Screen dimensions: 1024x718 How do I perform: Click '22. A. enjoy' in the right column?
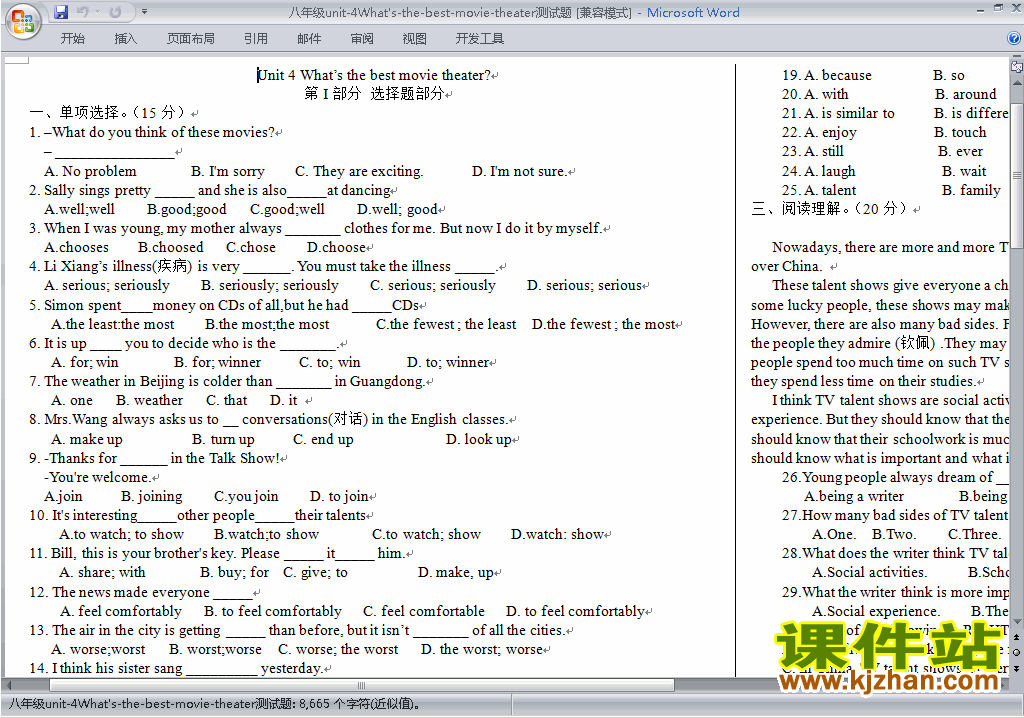[x=820, y=133]
